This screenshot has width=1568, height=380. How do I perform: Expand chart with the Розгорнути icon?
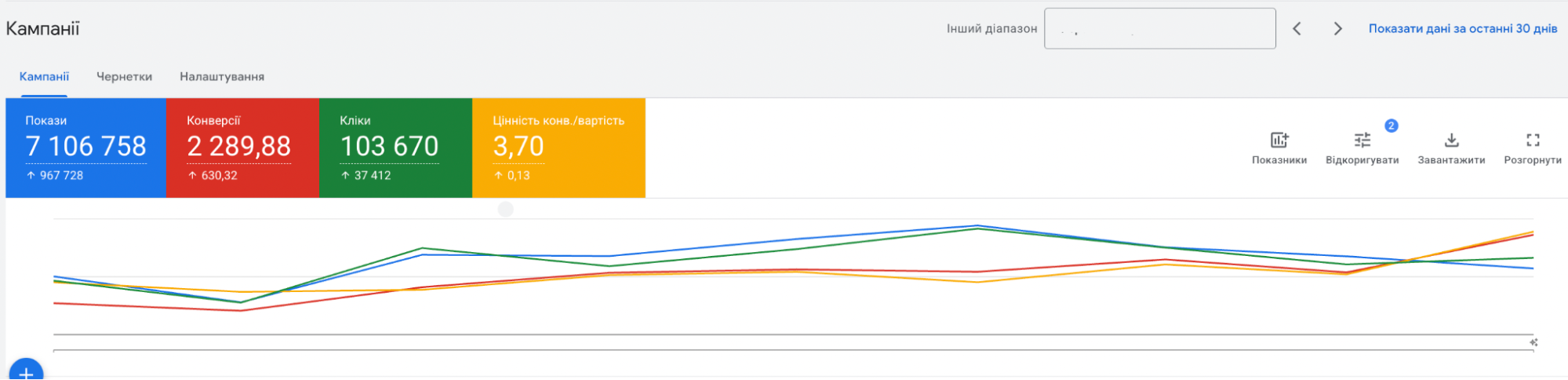(1533, 141)
